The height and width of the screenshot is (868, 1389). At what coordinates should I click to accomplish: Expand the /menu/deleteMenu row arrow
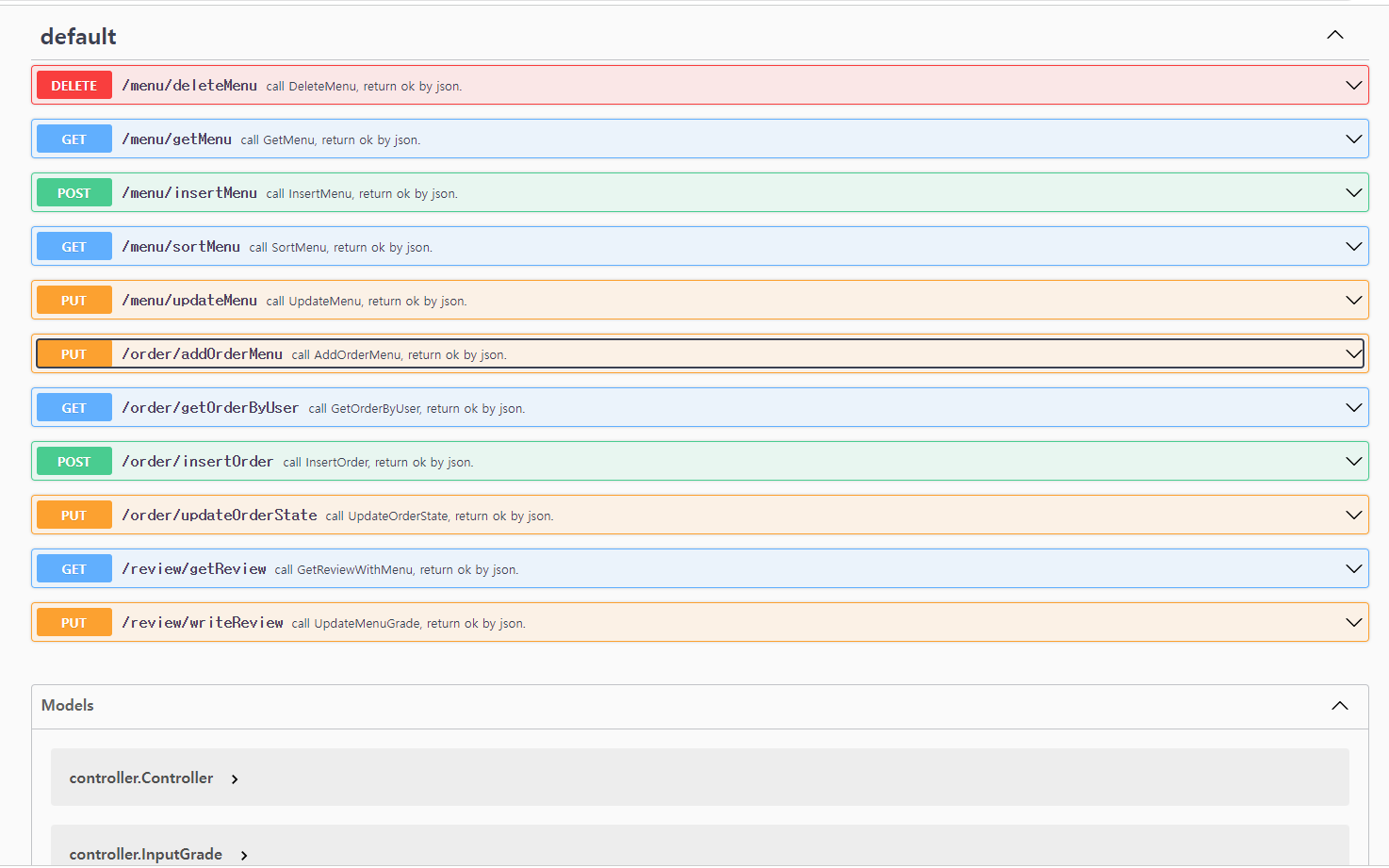(x=1354, y=86)
